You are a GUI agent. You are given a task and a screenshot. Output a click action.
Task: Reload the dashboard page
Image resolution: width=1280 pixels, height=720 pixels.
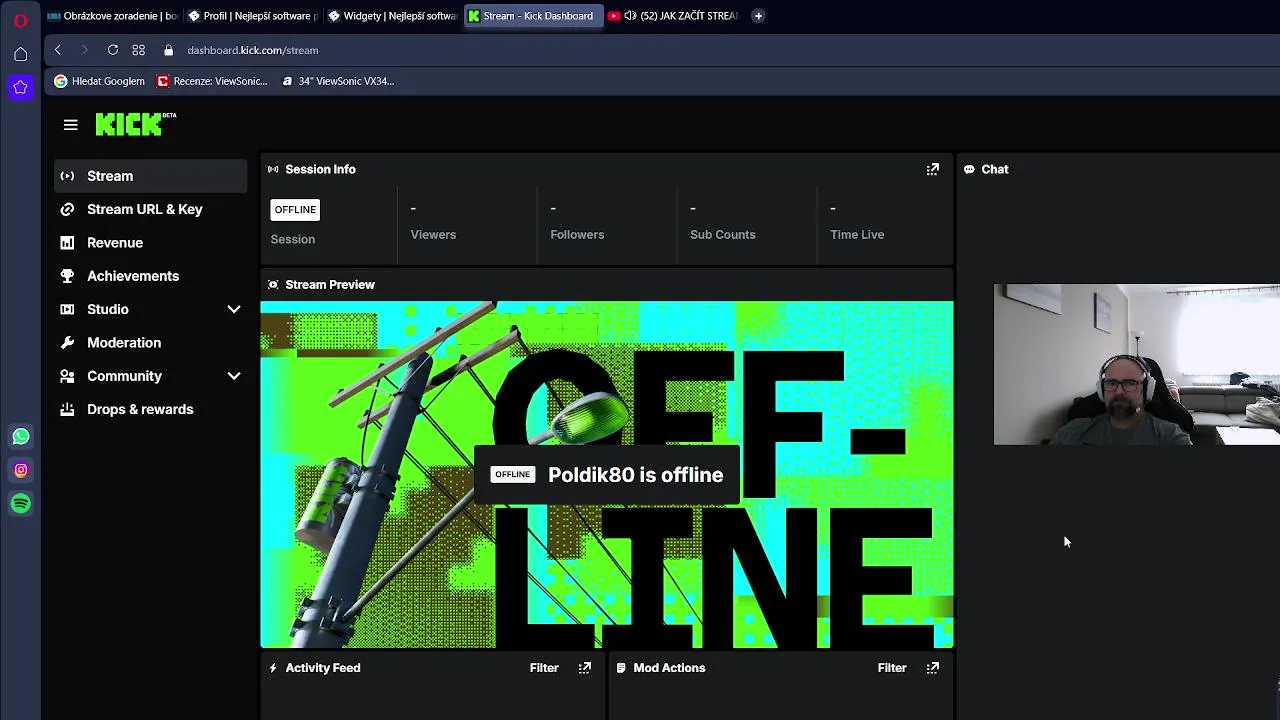113,50
